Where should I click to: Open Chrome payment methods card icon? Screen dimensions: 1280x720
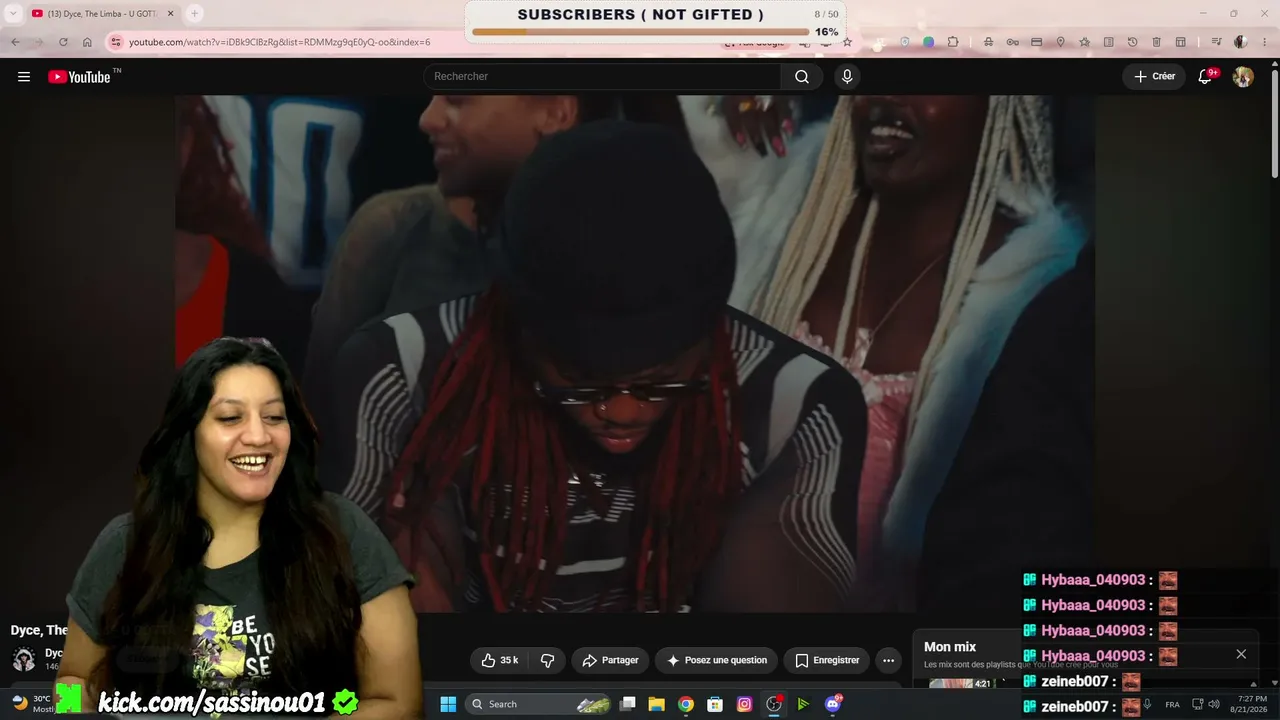[1036, 42]
